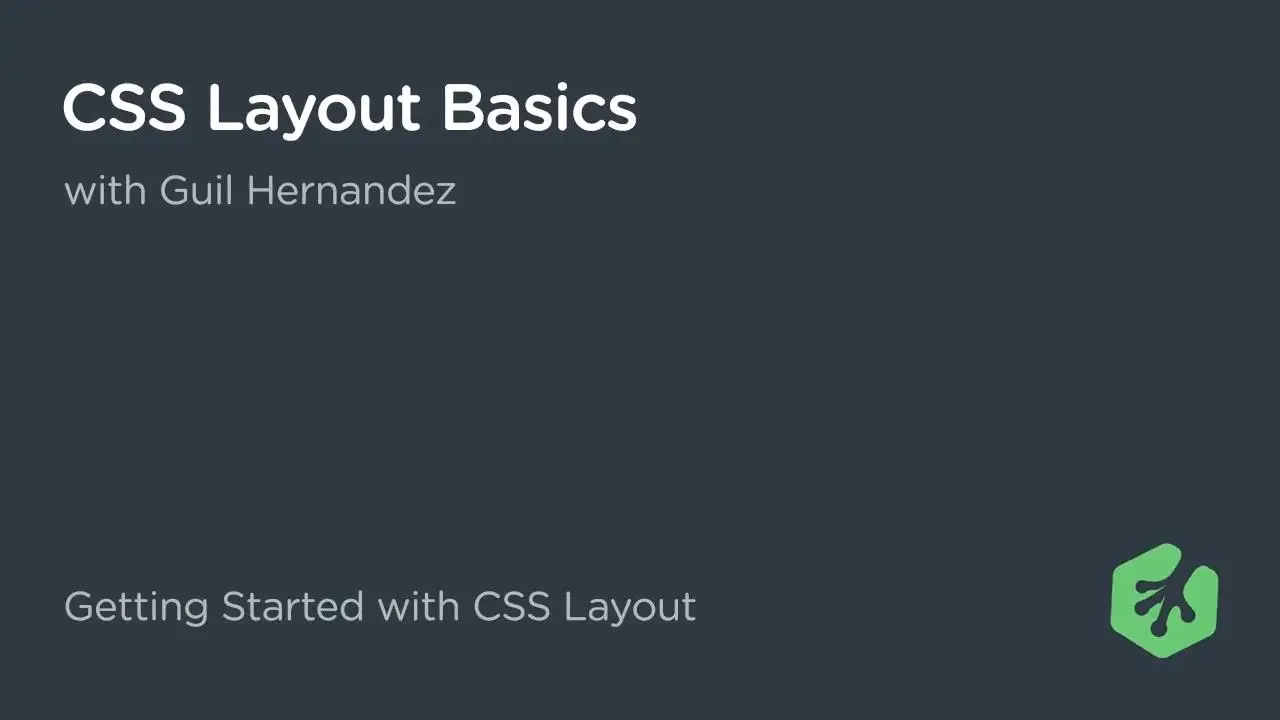
Task: Click the capital "S" in "Started"
Action: pyautogui.click(x=233, y=606)
